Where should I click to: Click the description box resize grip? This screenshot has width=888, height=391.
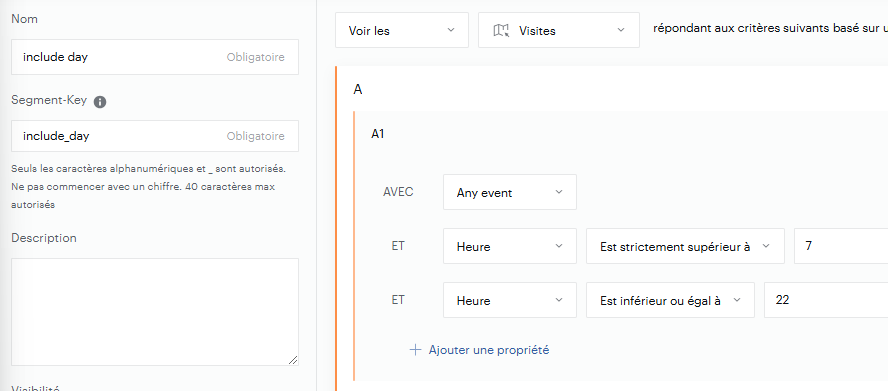point(293,360)
